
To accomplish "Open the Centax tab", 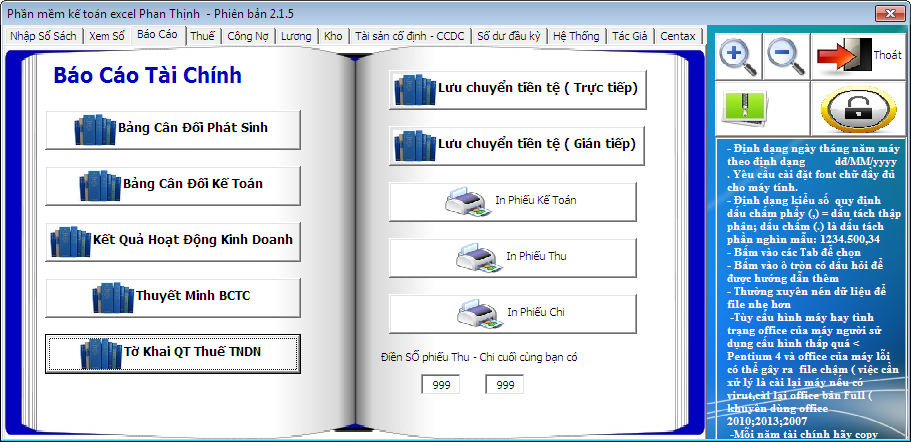I will point(678,36).
